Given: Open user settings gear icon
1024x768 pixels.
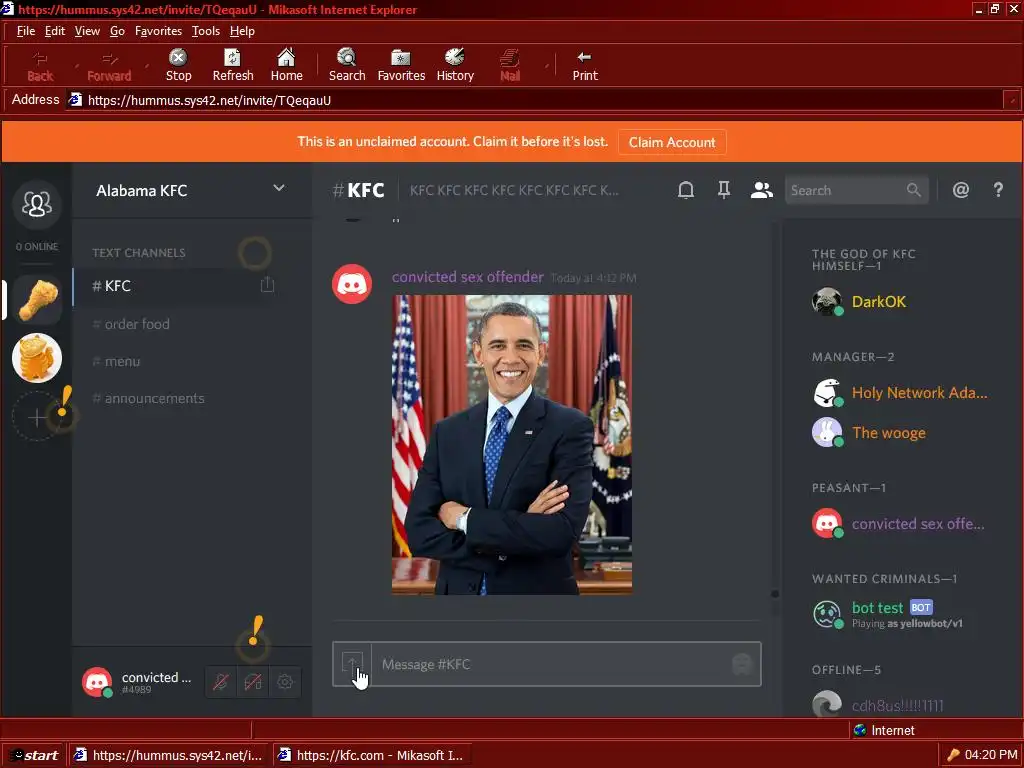Looking at the screenshot, I should click(x=285, y=682).
